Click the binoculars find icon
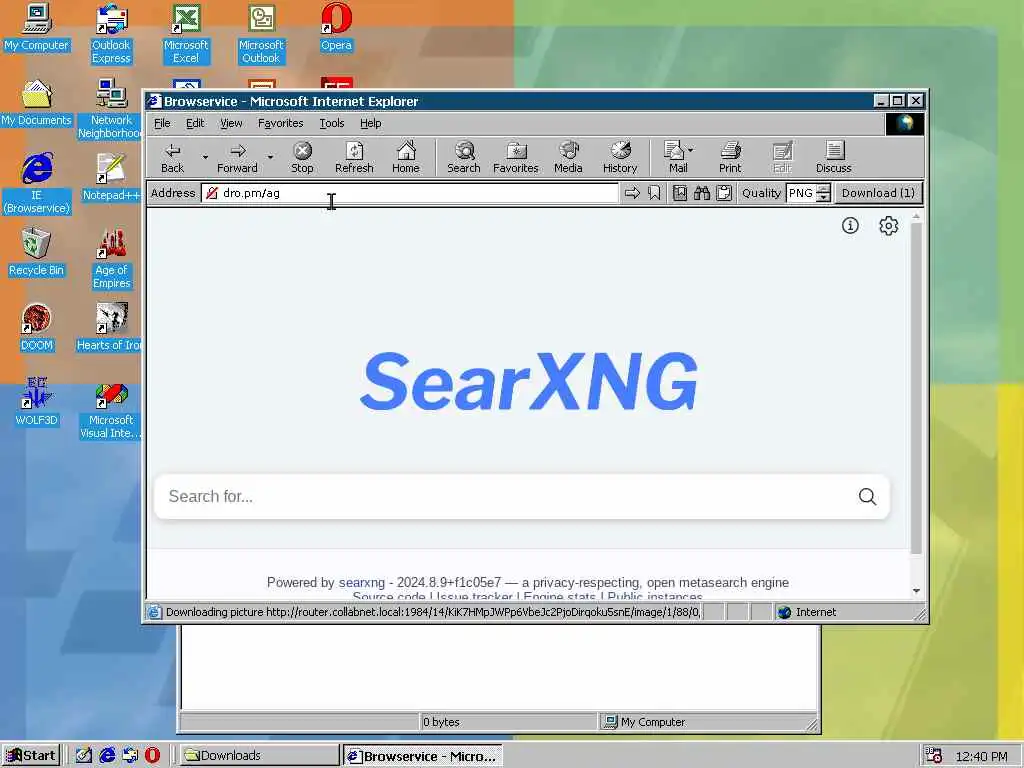Viewport: 1024px width, 768px height. click(x=702, y=193)
